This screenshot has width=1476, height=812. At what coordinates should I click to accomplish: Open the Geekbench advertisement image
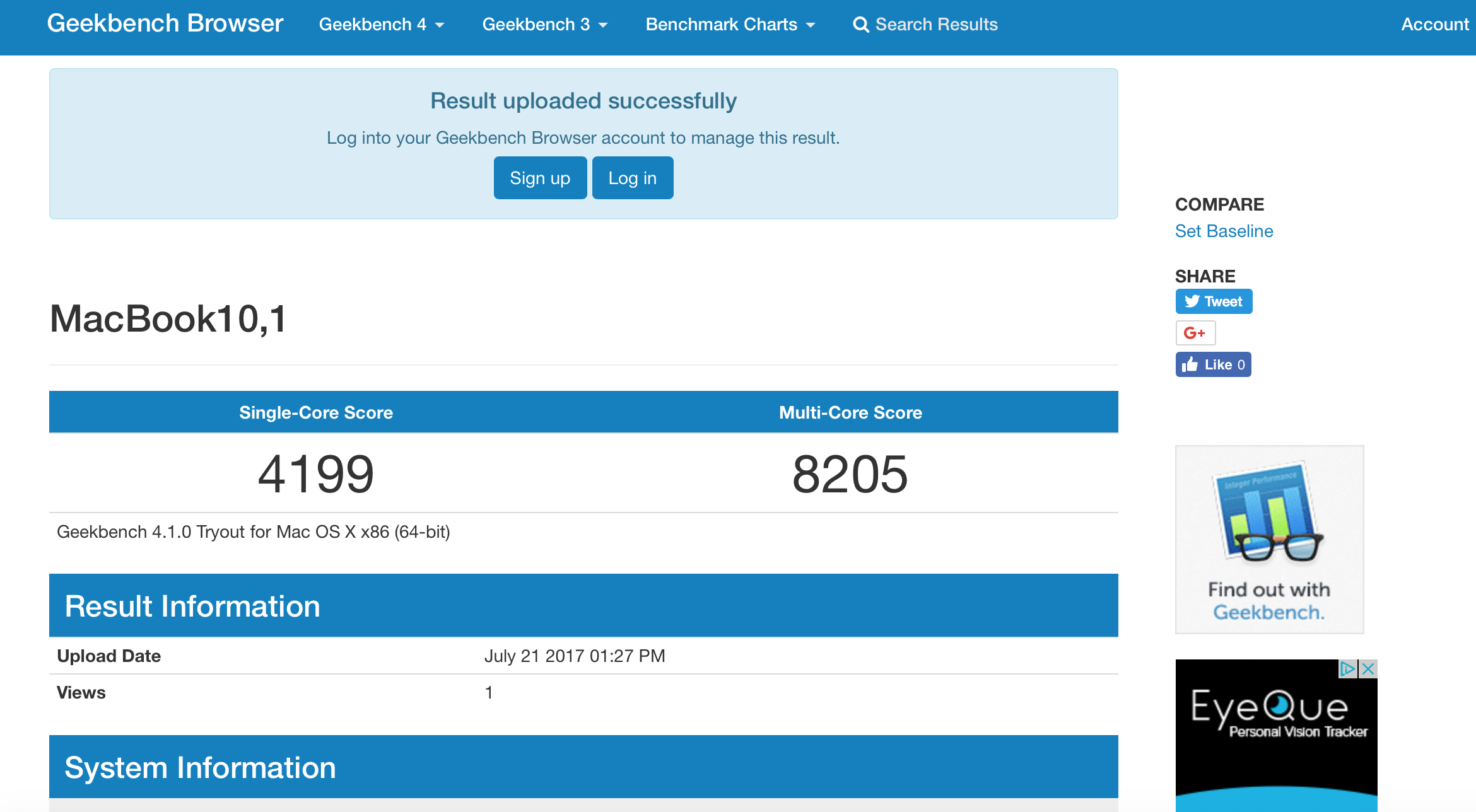point(1269,540)
